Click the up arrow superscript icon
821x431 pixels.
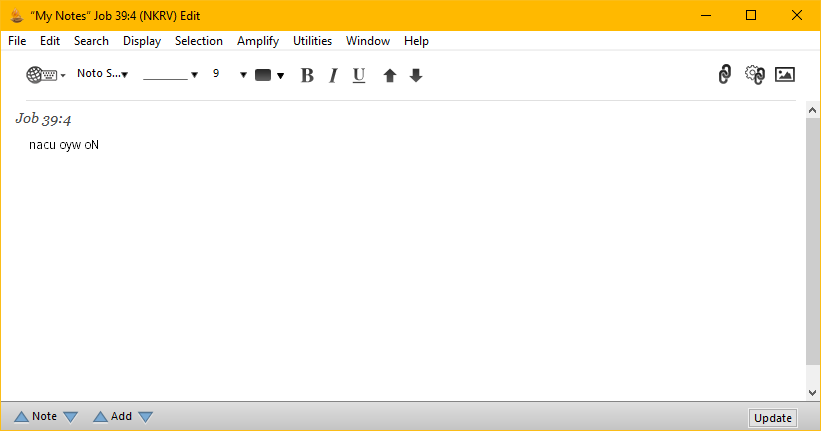click(390, 75)
